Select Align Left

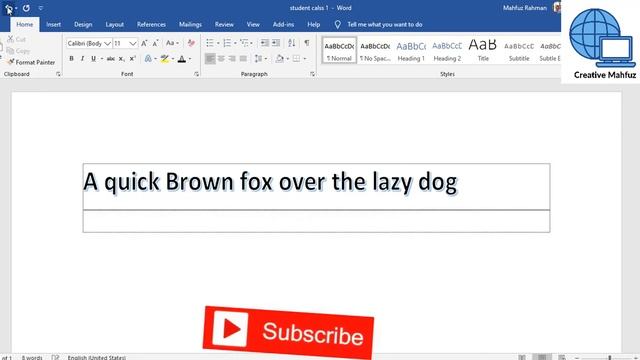210,59
